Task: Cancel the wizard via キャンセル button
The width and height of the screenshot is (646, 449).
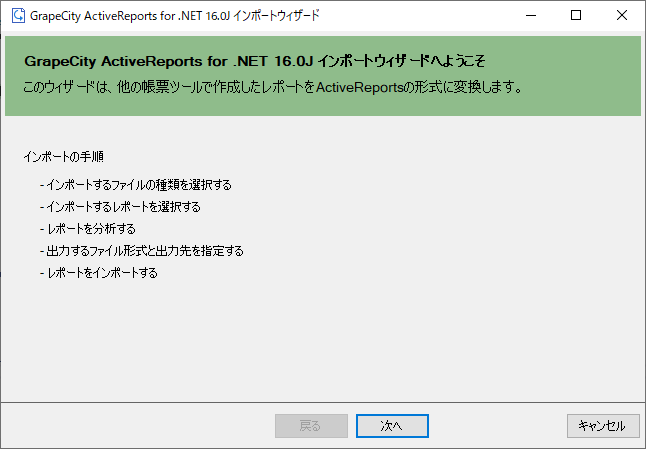Action: (603, 426)
